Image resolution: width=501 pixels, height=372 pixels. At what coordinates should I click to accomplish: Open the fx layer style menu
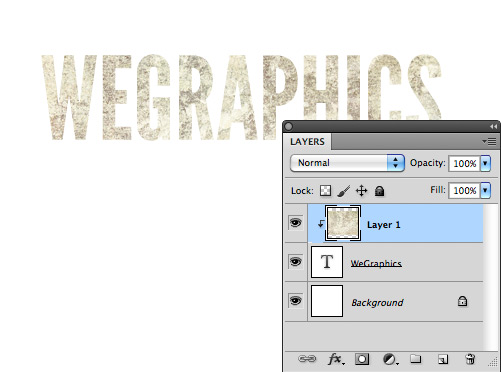[336, 359]
